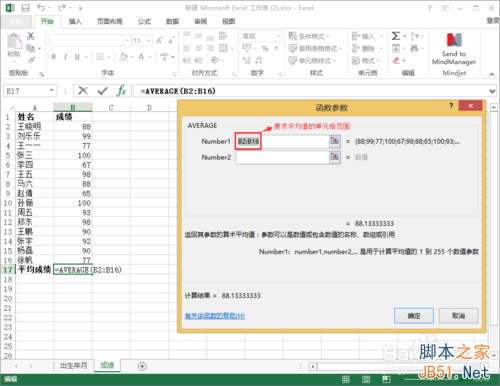Image resolution: width=500 pixels, height=386 pixels.
Task: Click the AutoSum sigma icon
Action: click(396, 36)
